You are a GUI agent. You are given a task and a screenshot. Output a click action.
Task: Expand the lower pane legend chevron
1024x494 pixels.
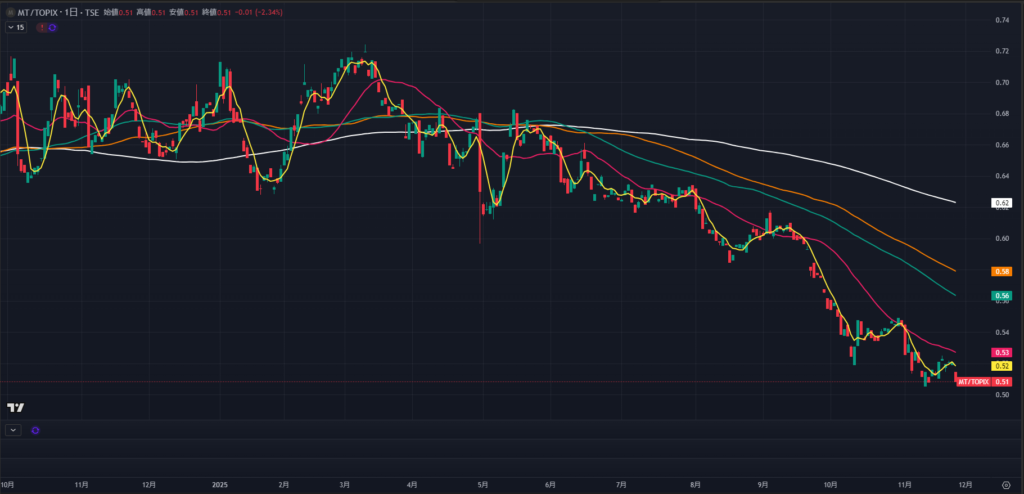pos(12,430)
